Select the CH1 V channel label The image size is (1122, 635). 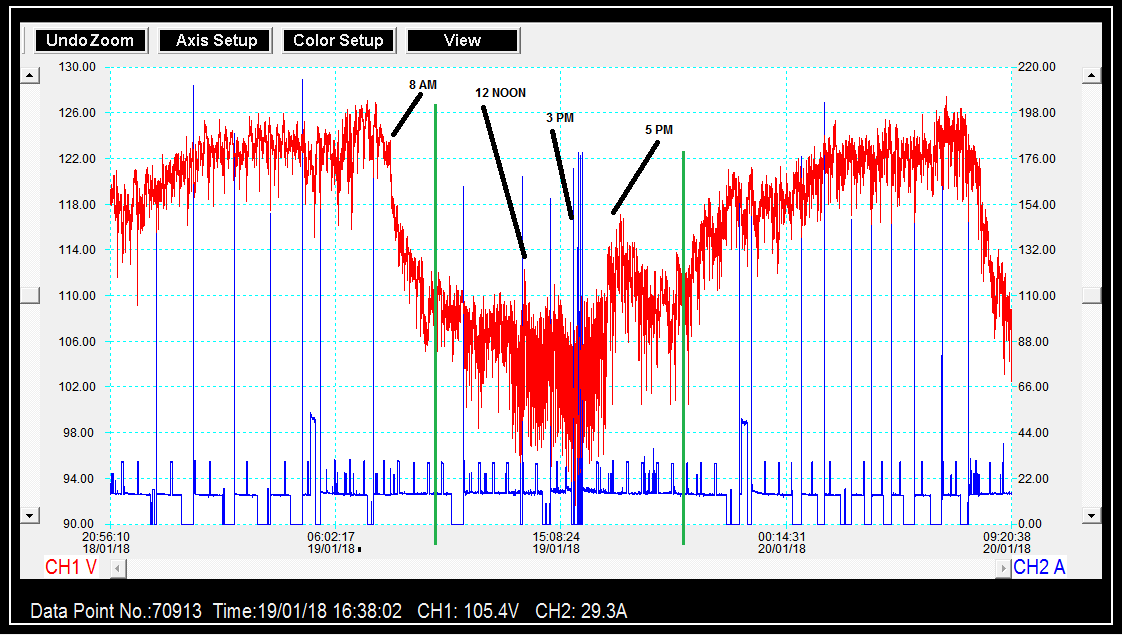coord(71,568)
